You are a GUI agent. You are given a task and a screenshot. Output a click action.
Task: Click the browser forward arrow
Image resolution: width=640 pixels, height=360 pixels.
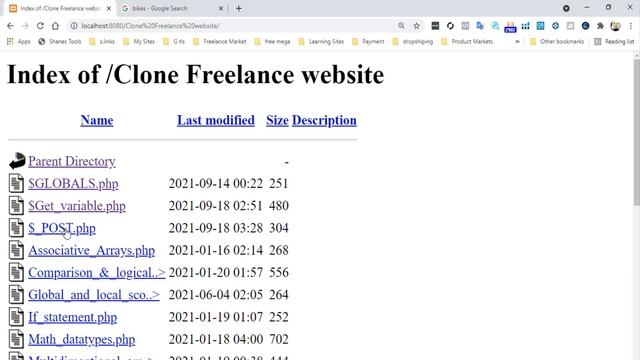point(25,26)
